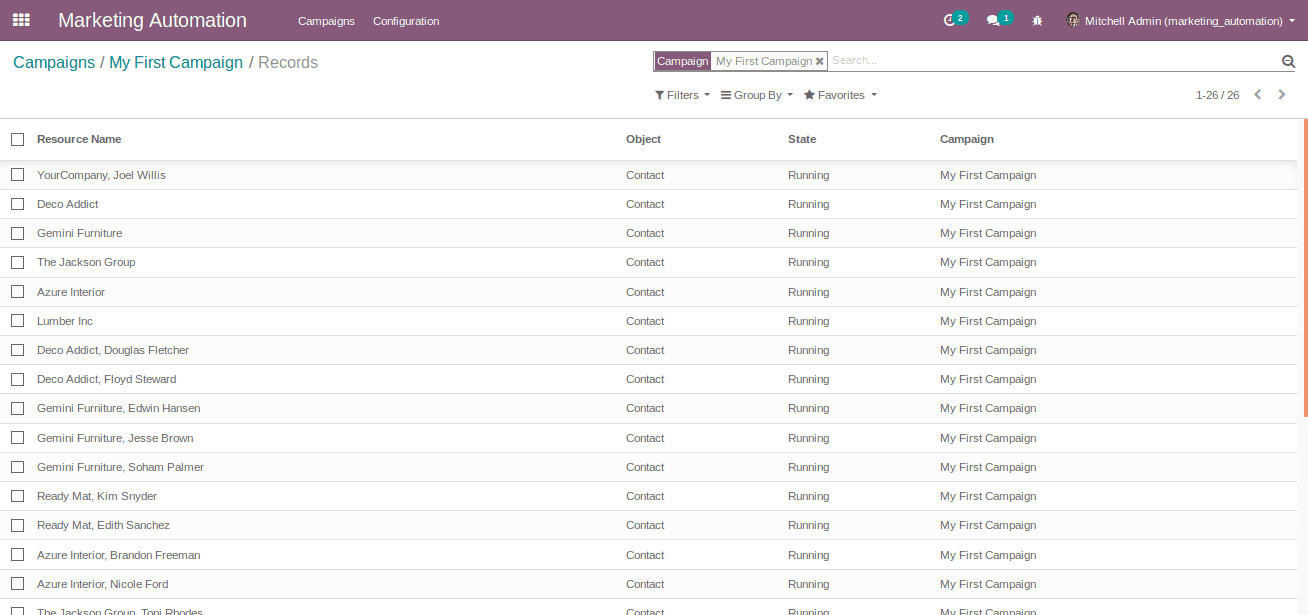Viewport: 1308px width, 615px height.
Task: Check the Deco Addict, Floyd Steward row
Action: pyautogui.click(x=18, y=379)
